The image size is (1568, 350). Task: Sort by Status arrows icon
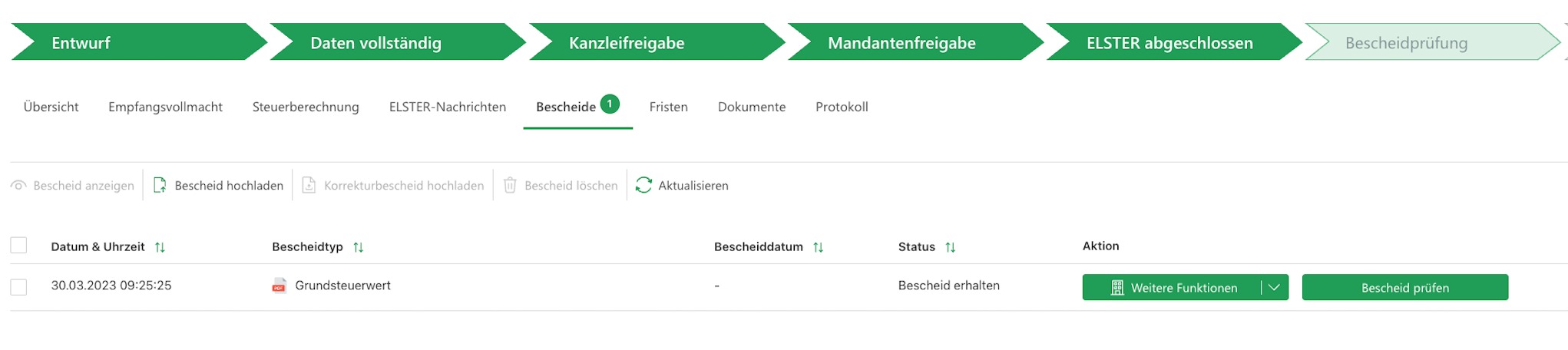point(950,247)
